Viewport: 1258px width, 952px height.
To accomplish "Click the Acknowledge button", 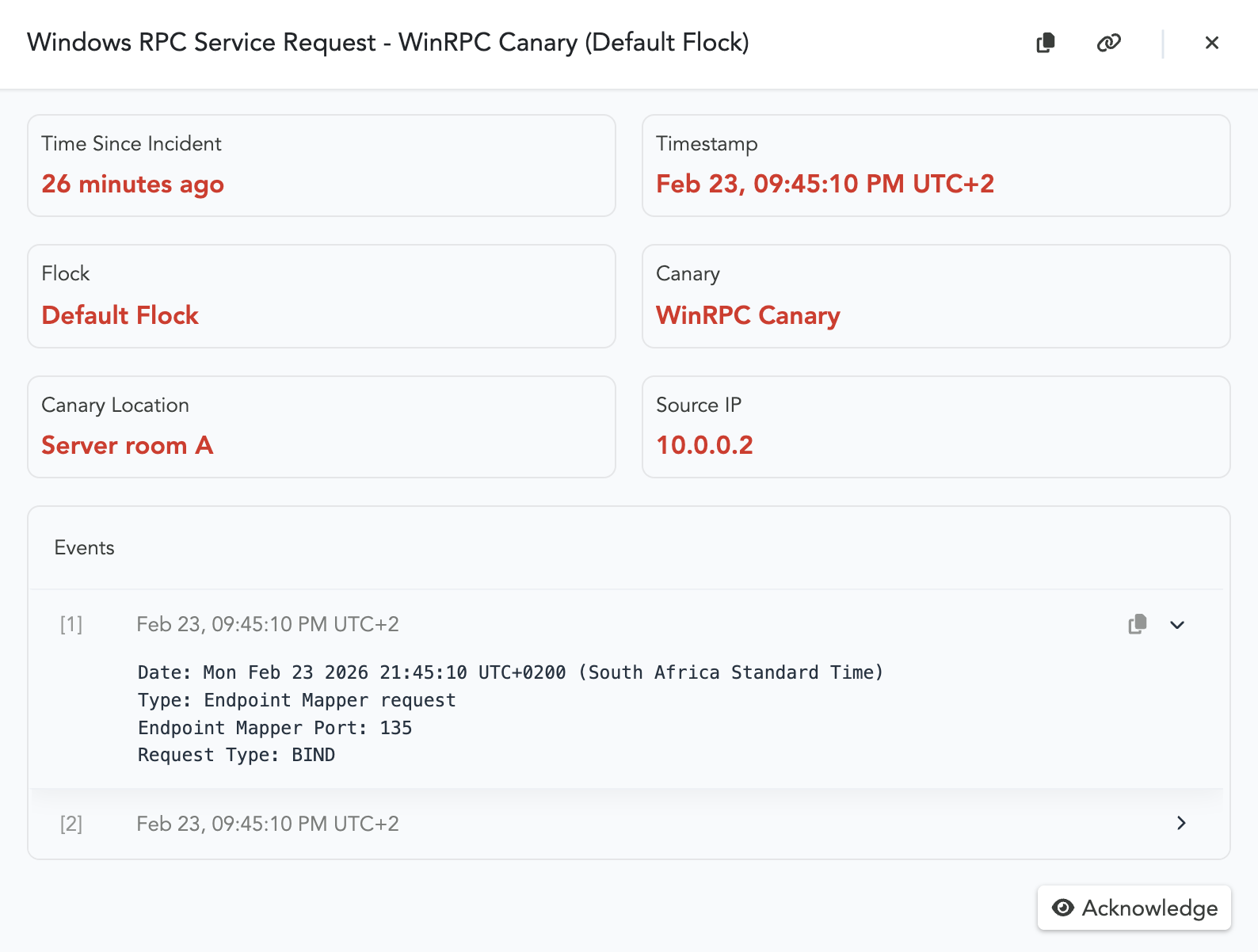I will click(1134, 908).
